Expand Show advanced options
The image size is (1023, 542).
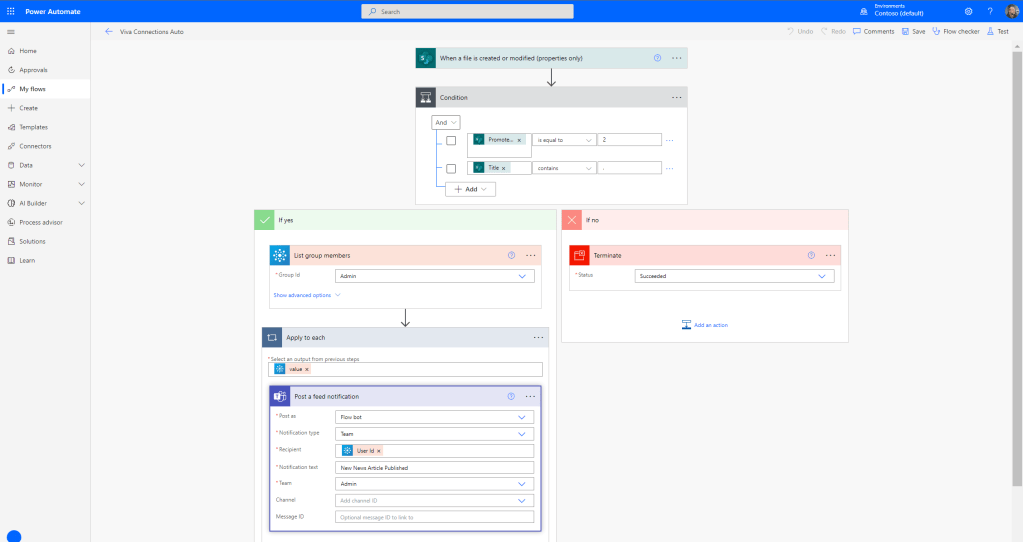tap(306, 295)
